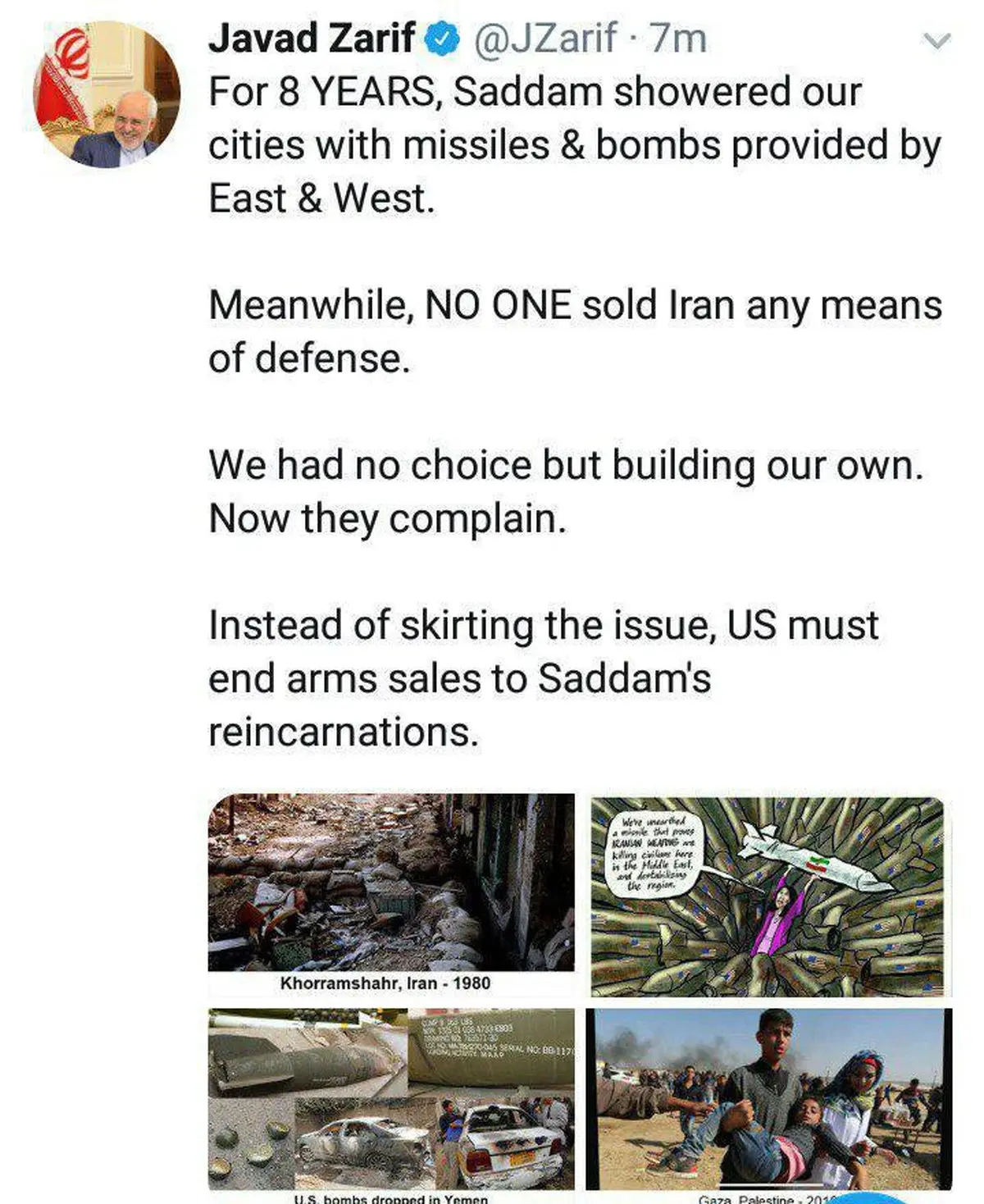Image resolution: width=984 pixels, height=1204 pixels.
Task: Open the Khorramshahr 1980 rubble photo
Action: coord(391,882)
